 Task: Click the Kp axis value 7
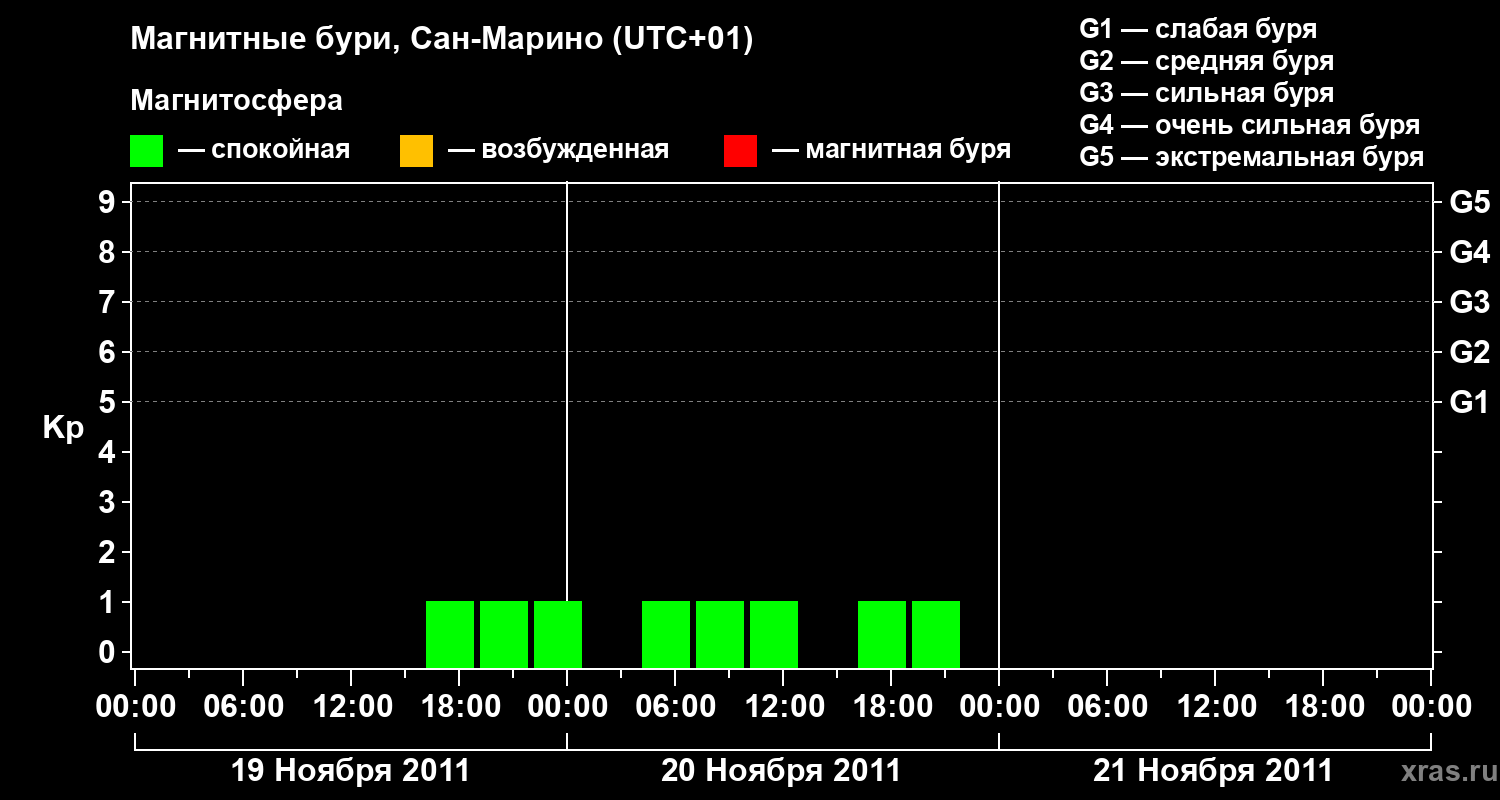109,302
